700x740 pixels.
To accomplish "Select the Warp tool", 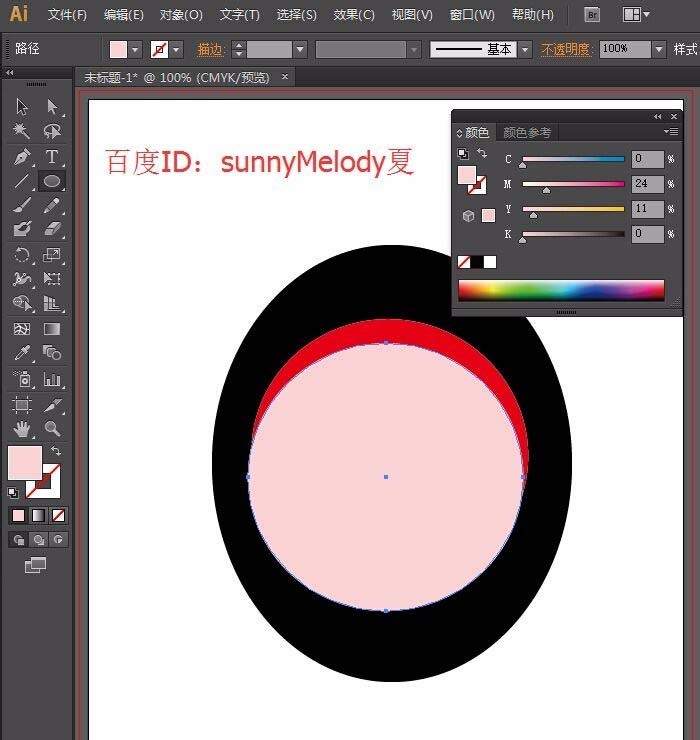I will [x=22, y=279].
